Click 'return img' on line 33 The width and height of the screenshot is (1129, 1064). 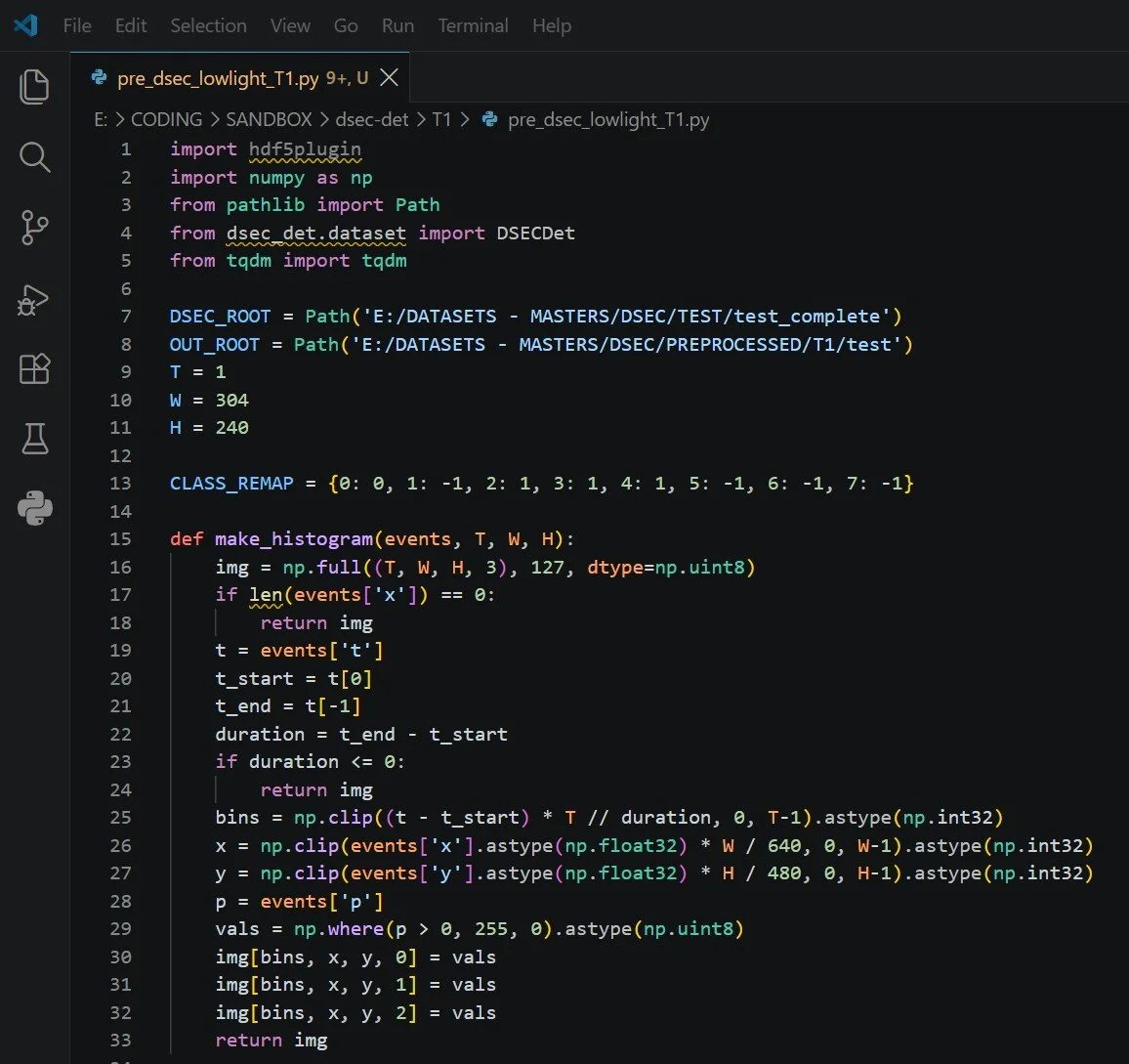(271, 1041)
